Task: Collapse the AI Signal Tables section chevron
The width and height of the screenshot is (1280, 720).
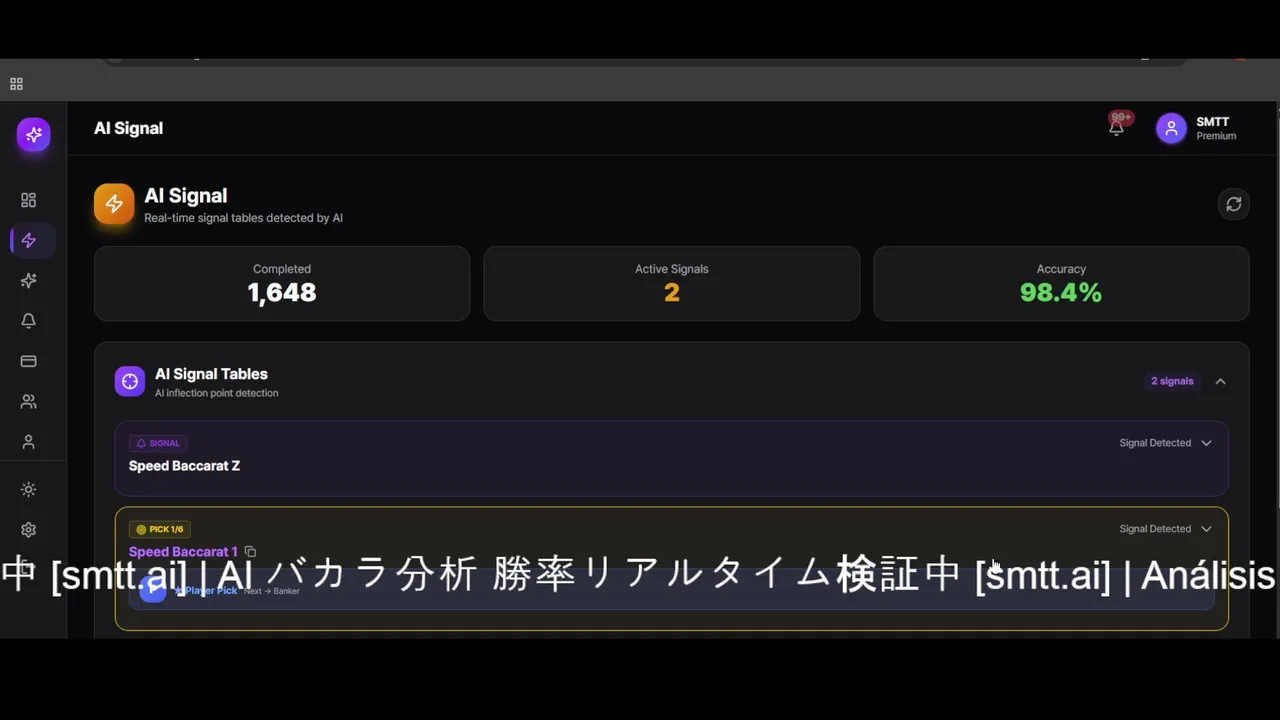Action: click(1220, 381)
